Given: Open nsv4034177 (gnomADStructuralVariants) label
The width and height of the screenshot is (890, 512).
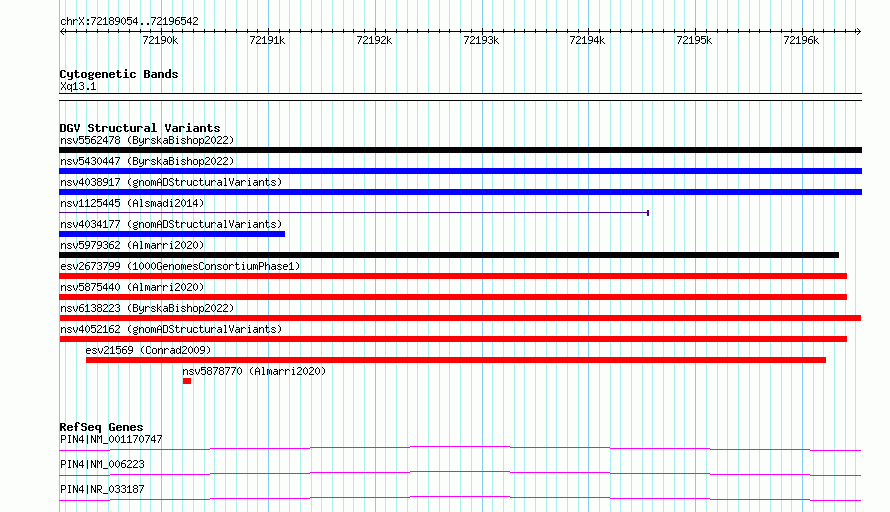Looking at the screenshot, I should point(171,224).
